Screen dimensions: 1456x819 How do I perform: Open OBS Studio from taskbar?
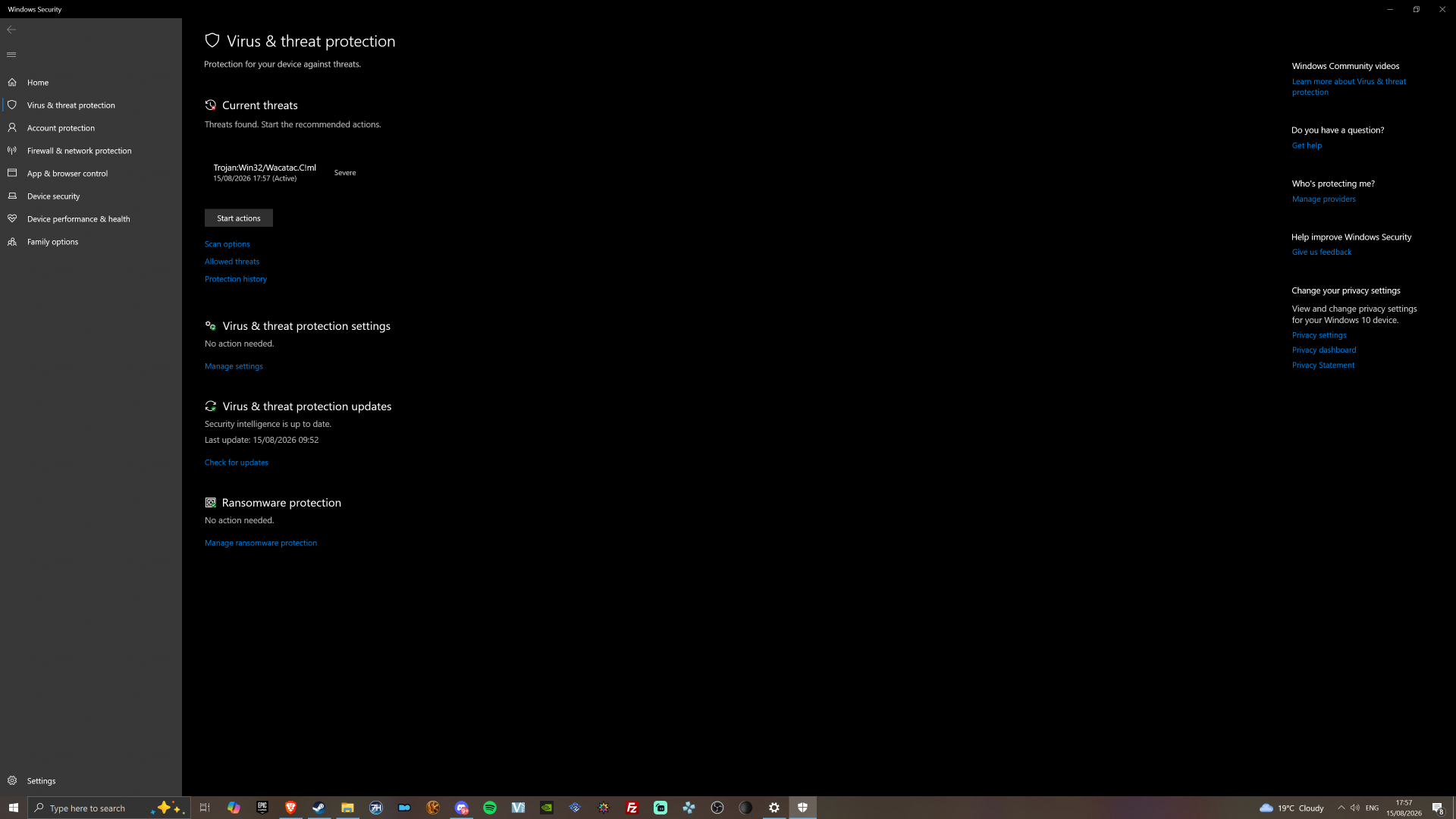click(717, 808)
